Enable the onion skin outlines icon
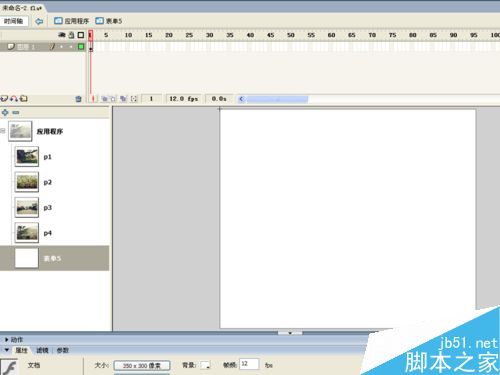The height and width of the screenshot is (375, 500). click(x=113, y=99)
